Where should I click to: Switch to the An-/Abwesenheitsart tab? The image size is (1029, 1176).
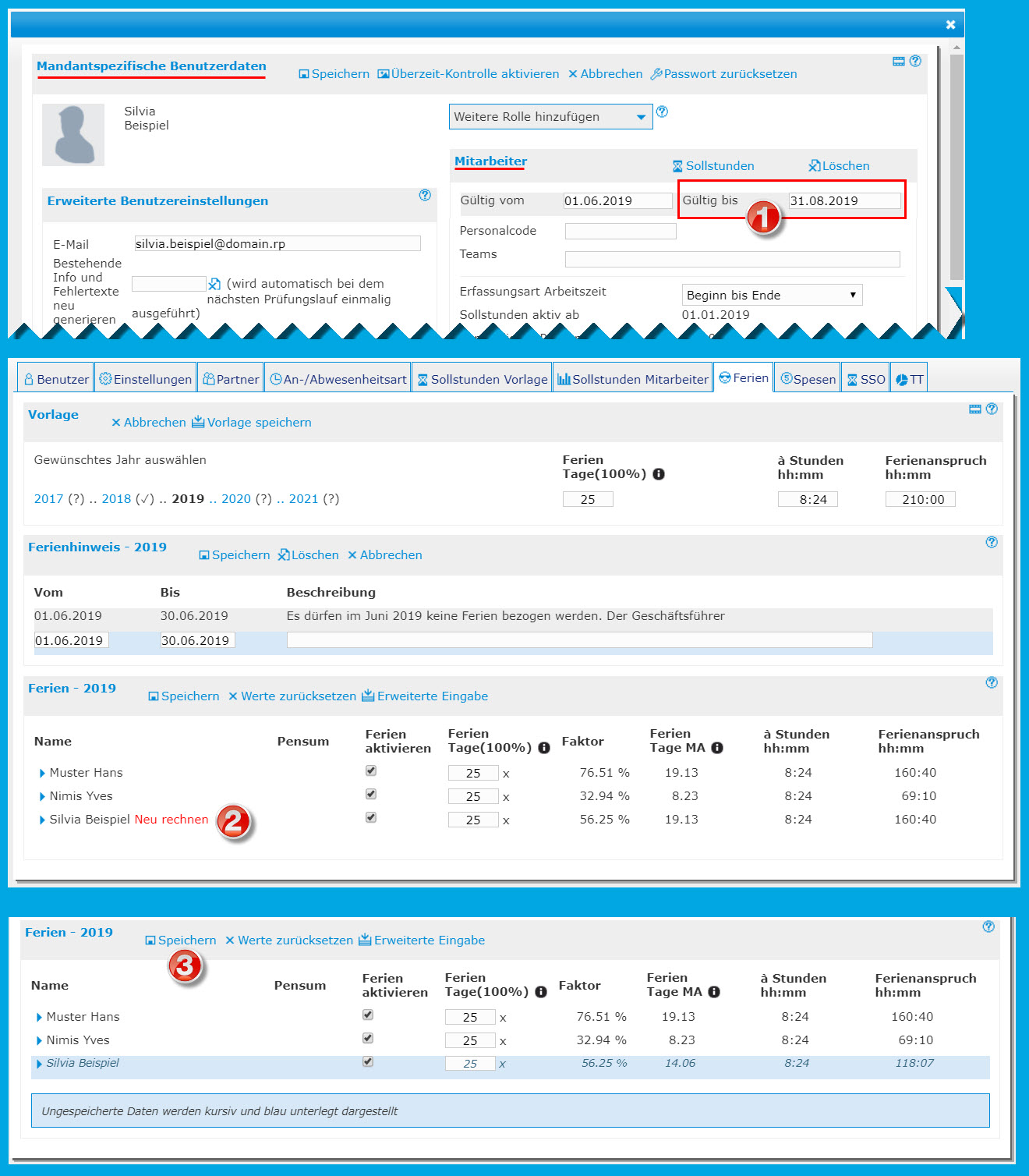(x=338, y=379)
